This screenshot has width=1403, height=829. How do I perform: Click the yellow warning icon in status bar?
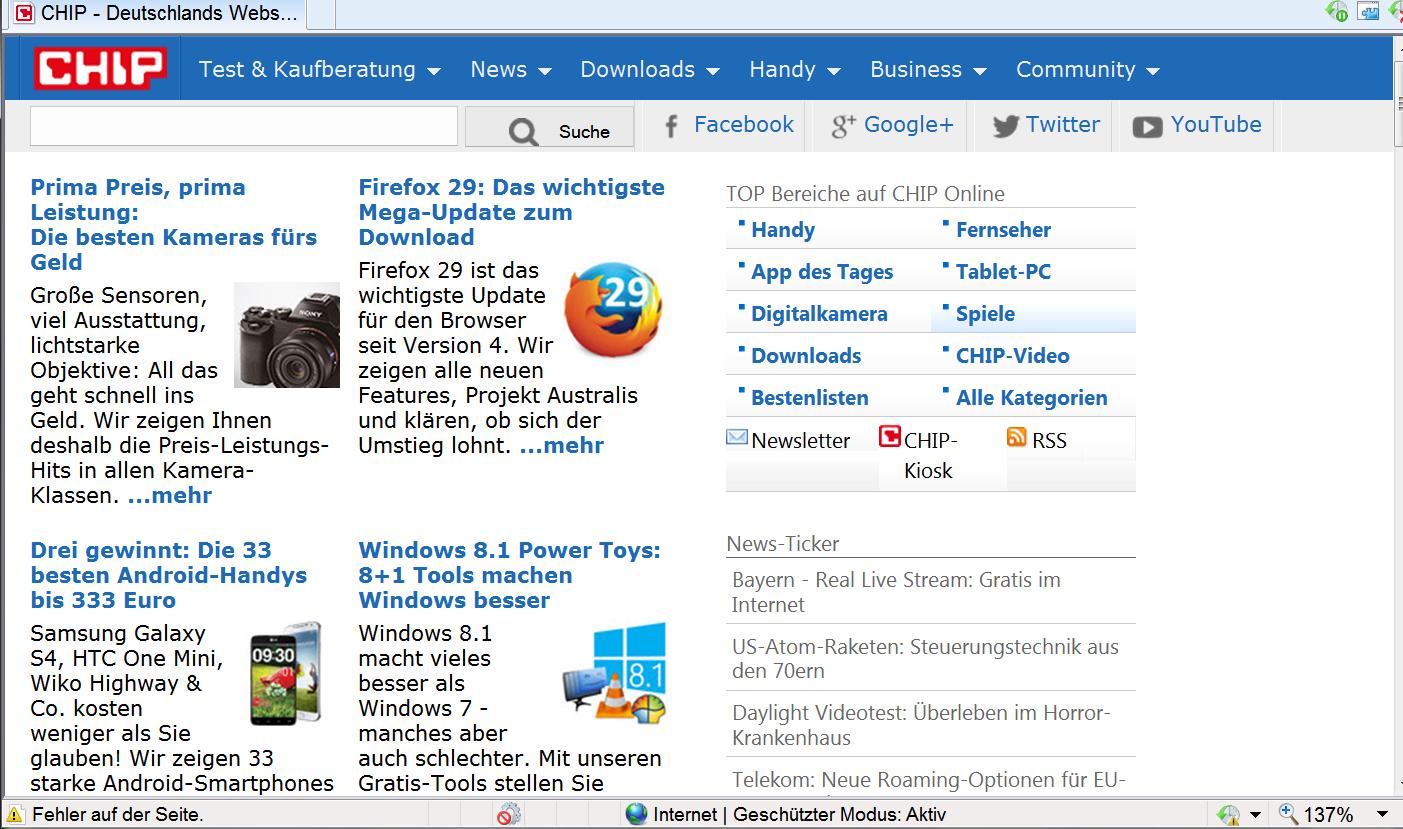pyautogui.click(x=14, y=814)
